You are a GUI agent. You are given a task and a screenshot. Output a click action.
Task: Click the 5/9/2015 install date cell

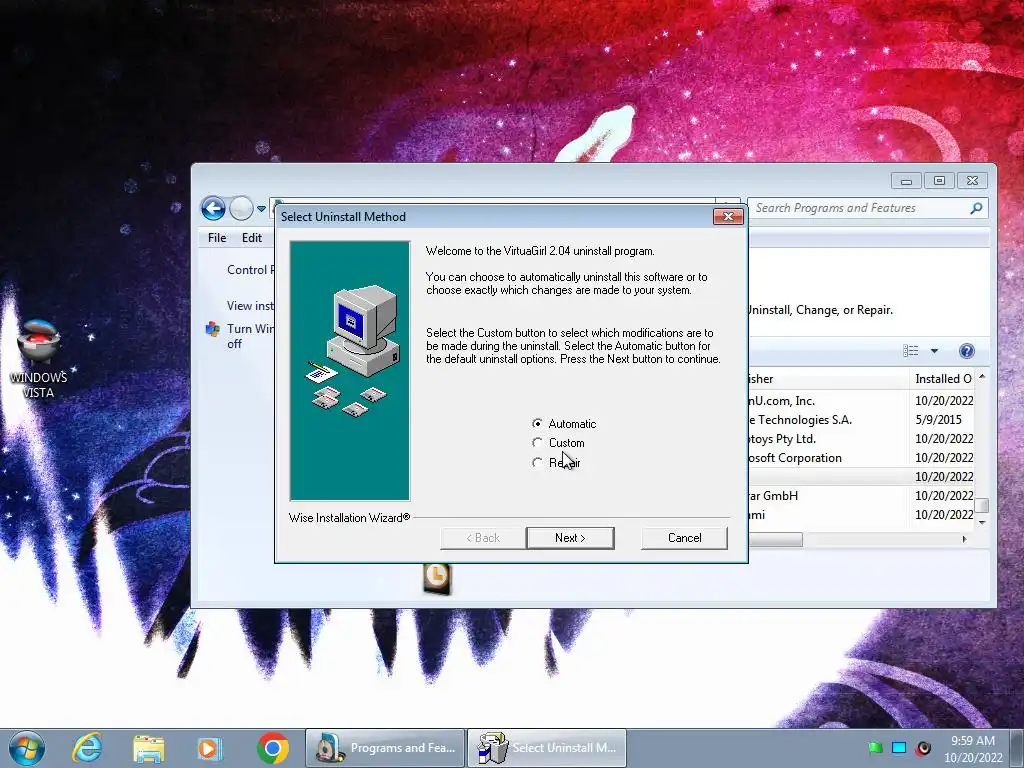click(x=938, y=420)
